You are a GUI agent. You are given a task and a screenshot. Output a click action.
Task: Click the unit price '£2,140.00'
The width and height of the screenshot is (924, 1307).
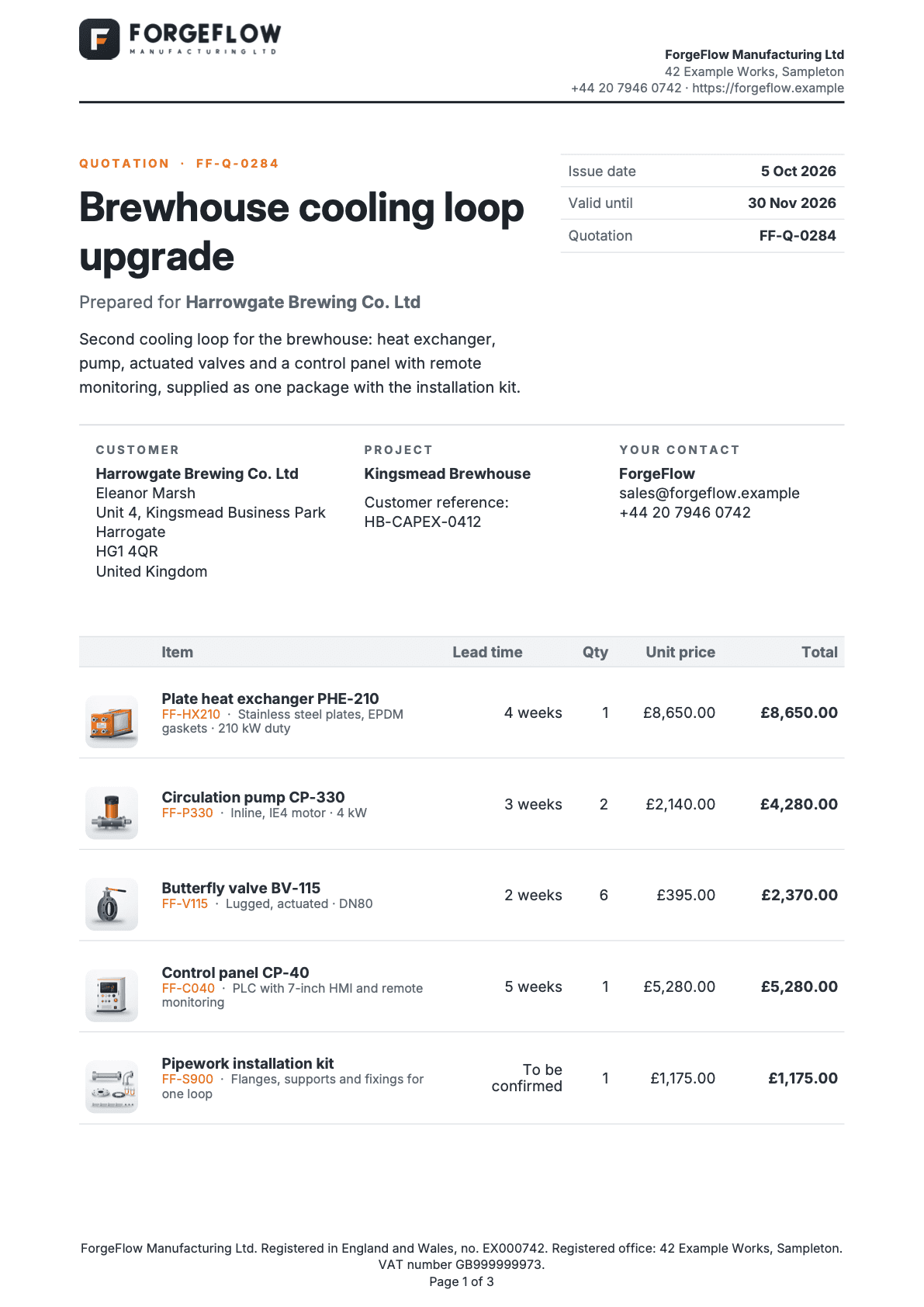[x=680, y=804]
